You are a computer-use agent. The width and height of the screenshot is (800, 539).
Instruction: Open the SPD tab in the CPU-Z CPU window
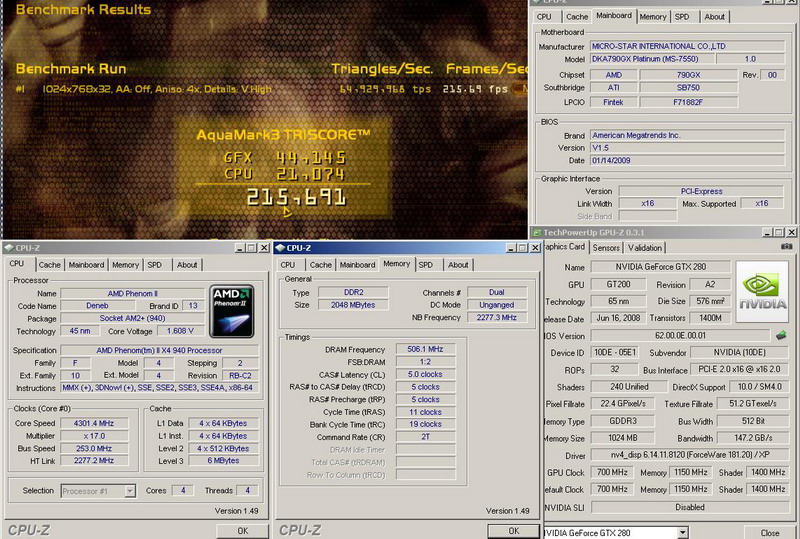coord(155,265)
